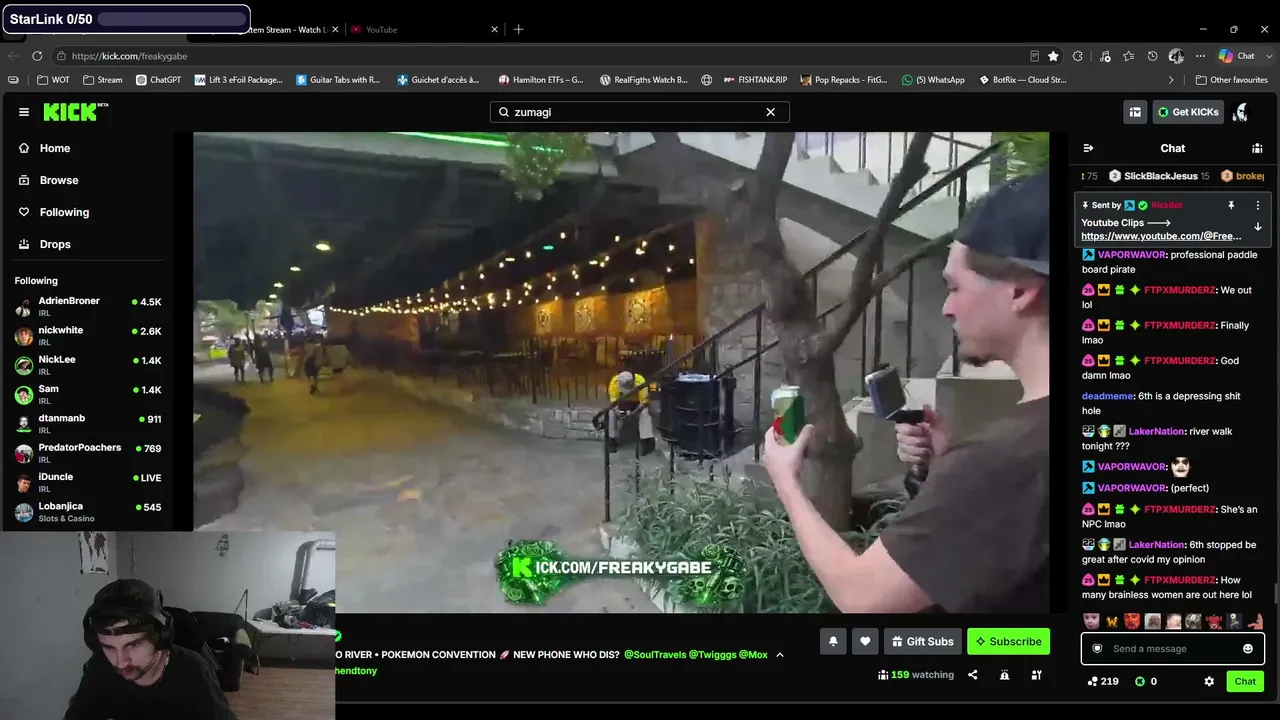This screenshot has width=1280, height=720.
Task: Open dtanmanb channel in Following list
Action: point(88,424)
